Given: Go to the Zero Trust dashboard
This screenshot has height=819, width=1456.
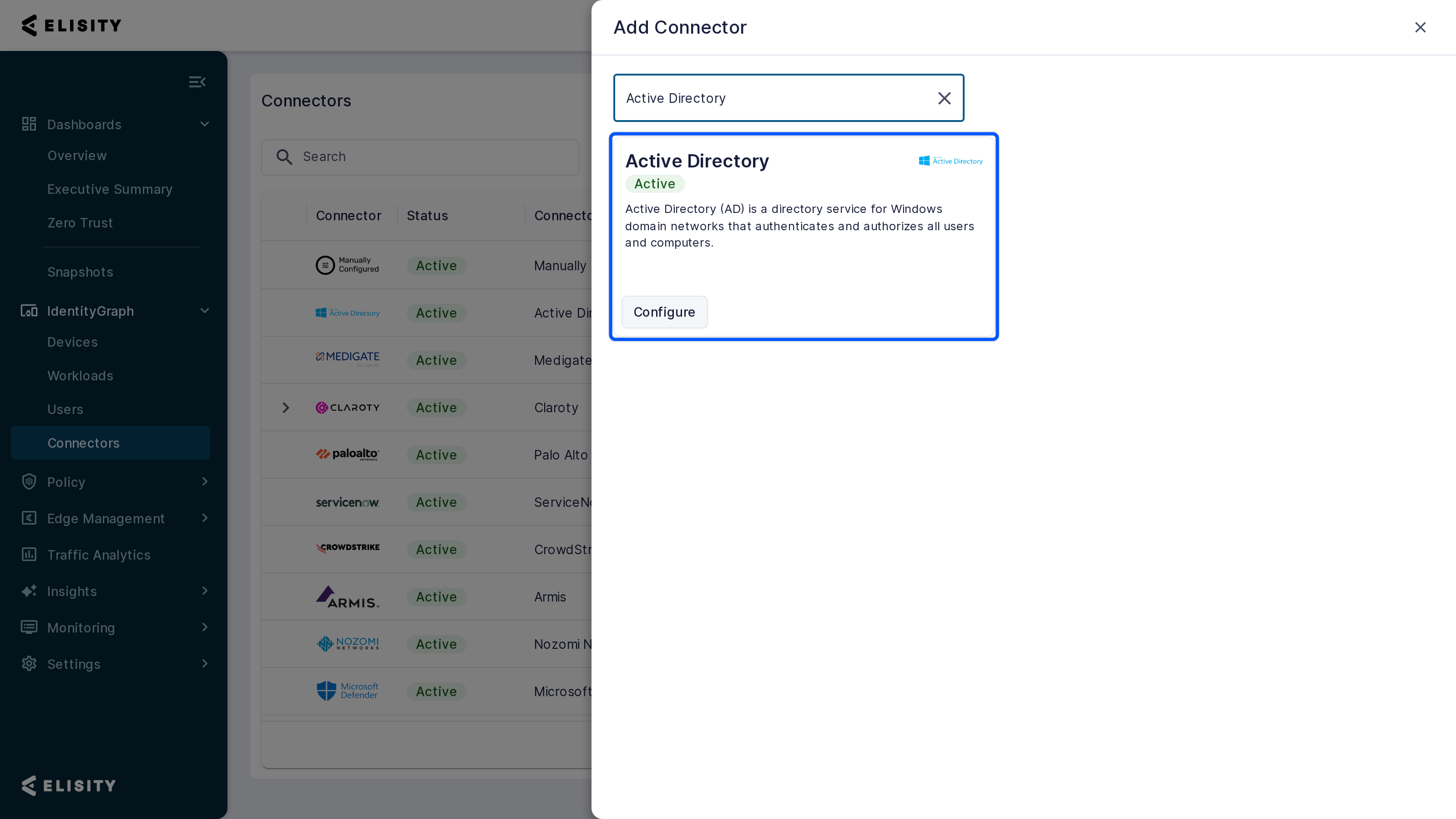Looking at the screenshot, I should click(x=80, y=222).
